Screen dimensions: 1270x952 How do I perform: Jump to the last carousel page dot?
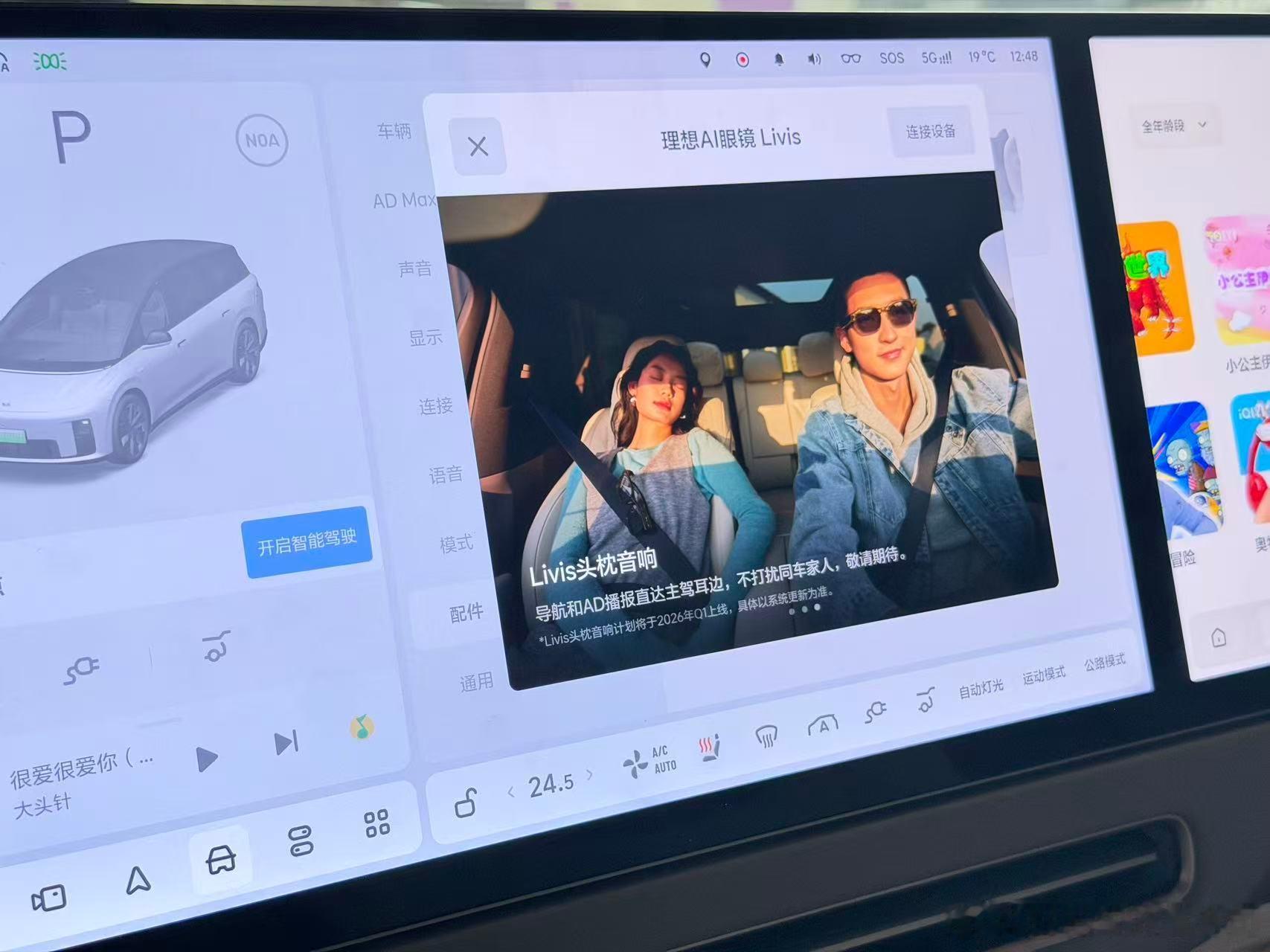(818, 608)
